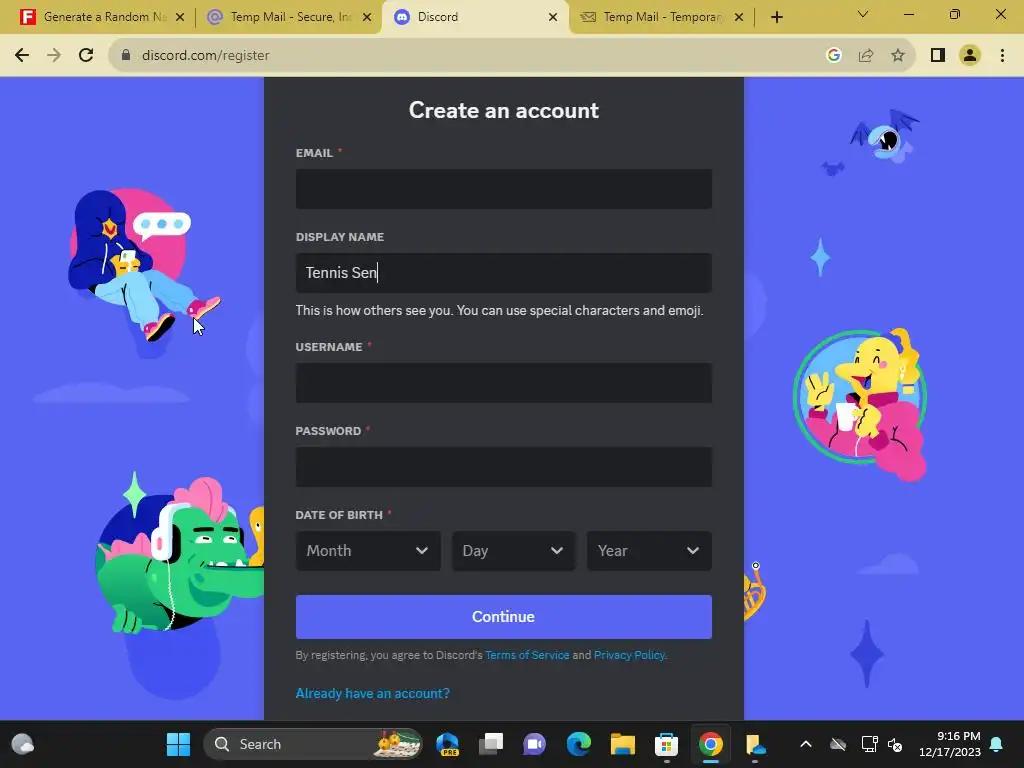Open the Windows Start menu
Image resolution: width=1024 pixels, height=768 pixels.
pos(178,744)
